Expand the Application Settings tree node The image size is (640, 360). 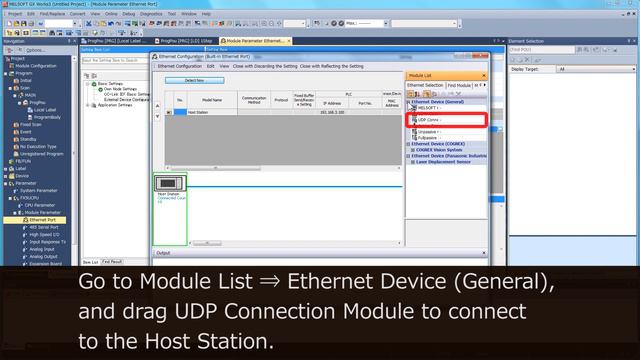[x=87, y=105]
